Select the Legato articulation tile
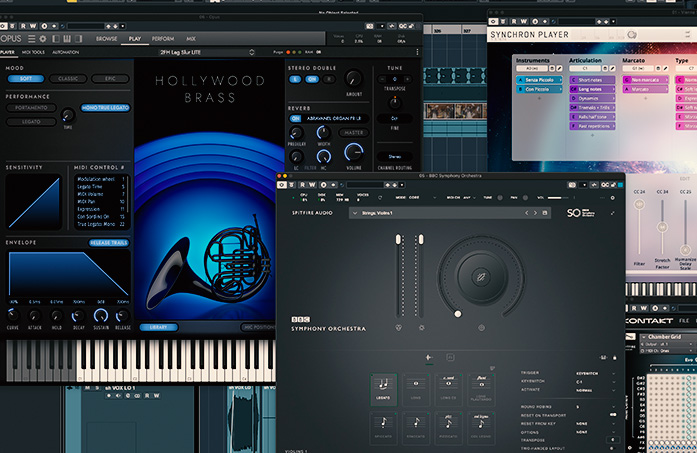 [x=384, y=391]
